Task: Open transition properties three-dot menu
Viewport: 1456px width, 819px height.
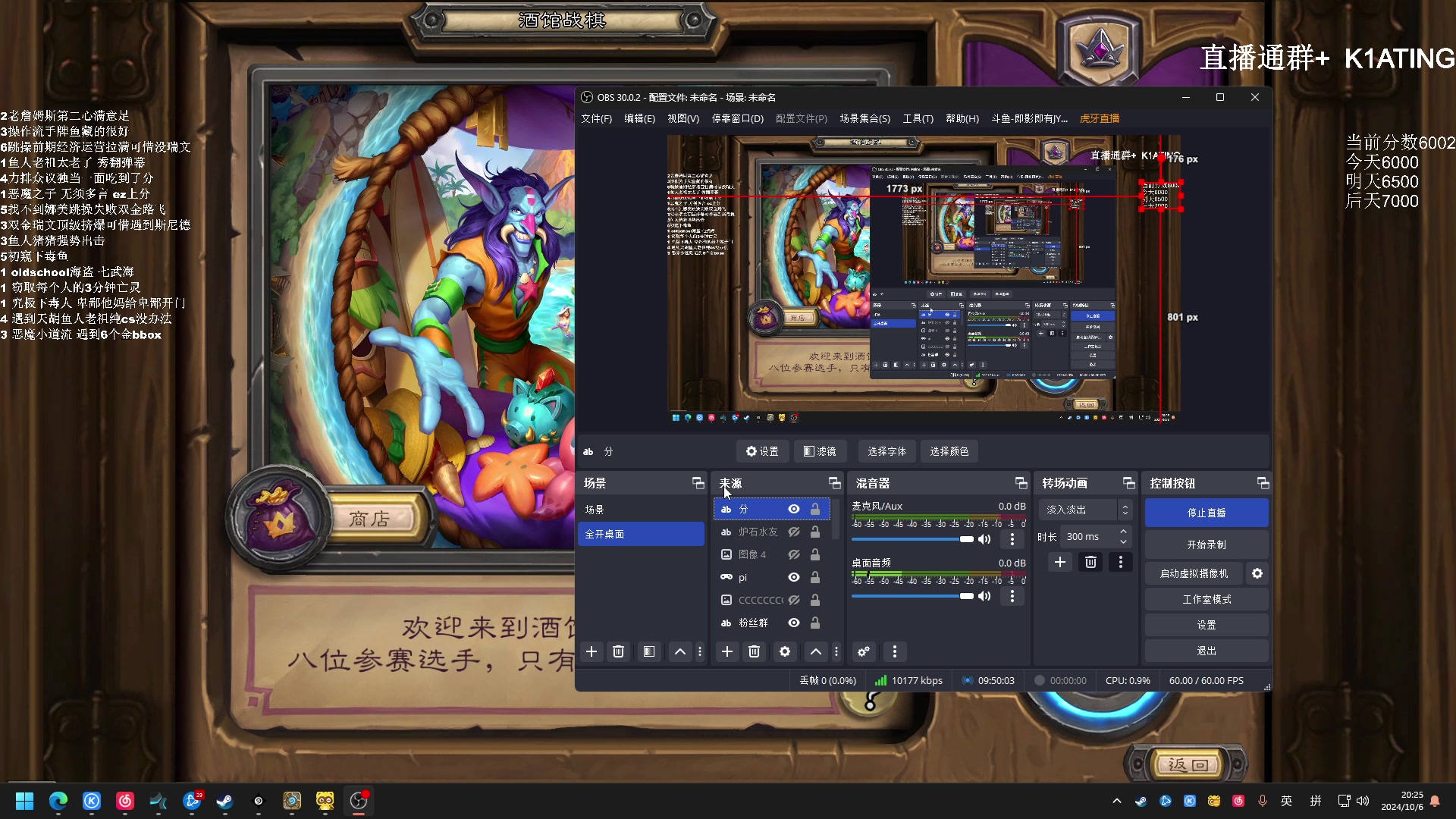Action: point(1121,562)
